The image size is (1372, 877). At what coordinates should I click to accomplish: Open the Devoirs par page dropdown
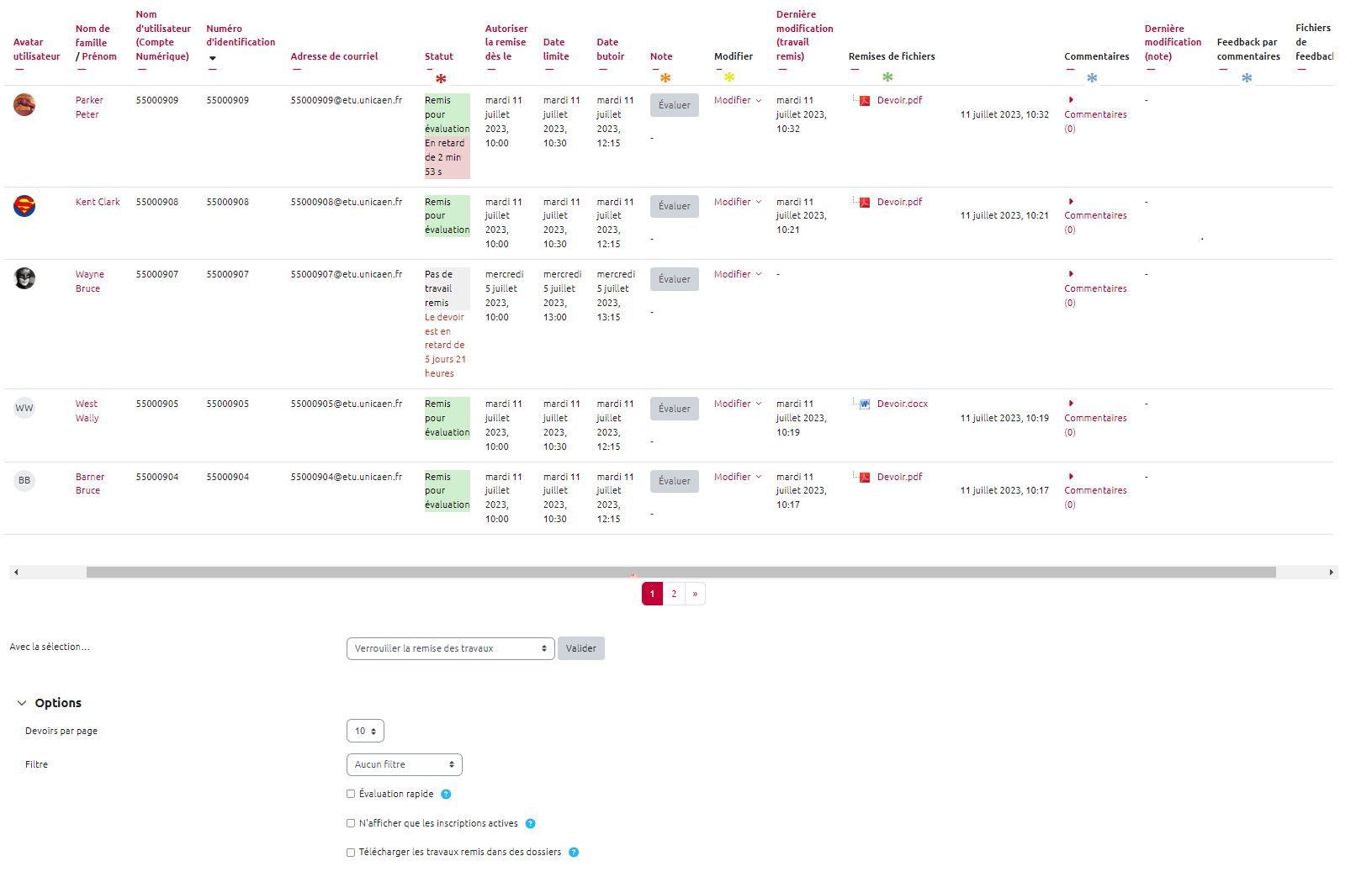pos(365,732)
